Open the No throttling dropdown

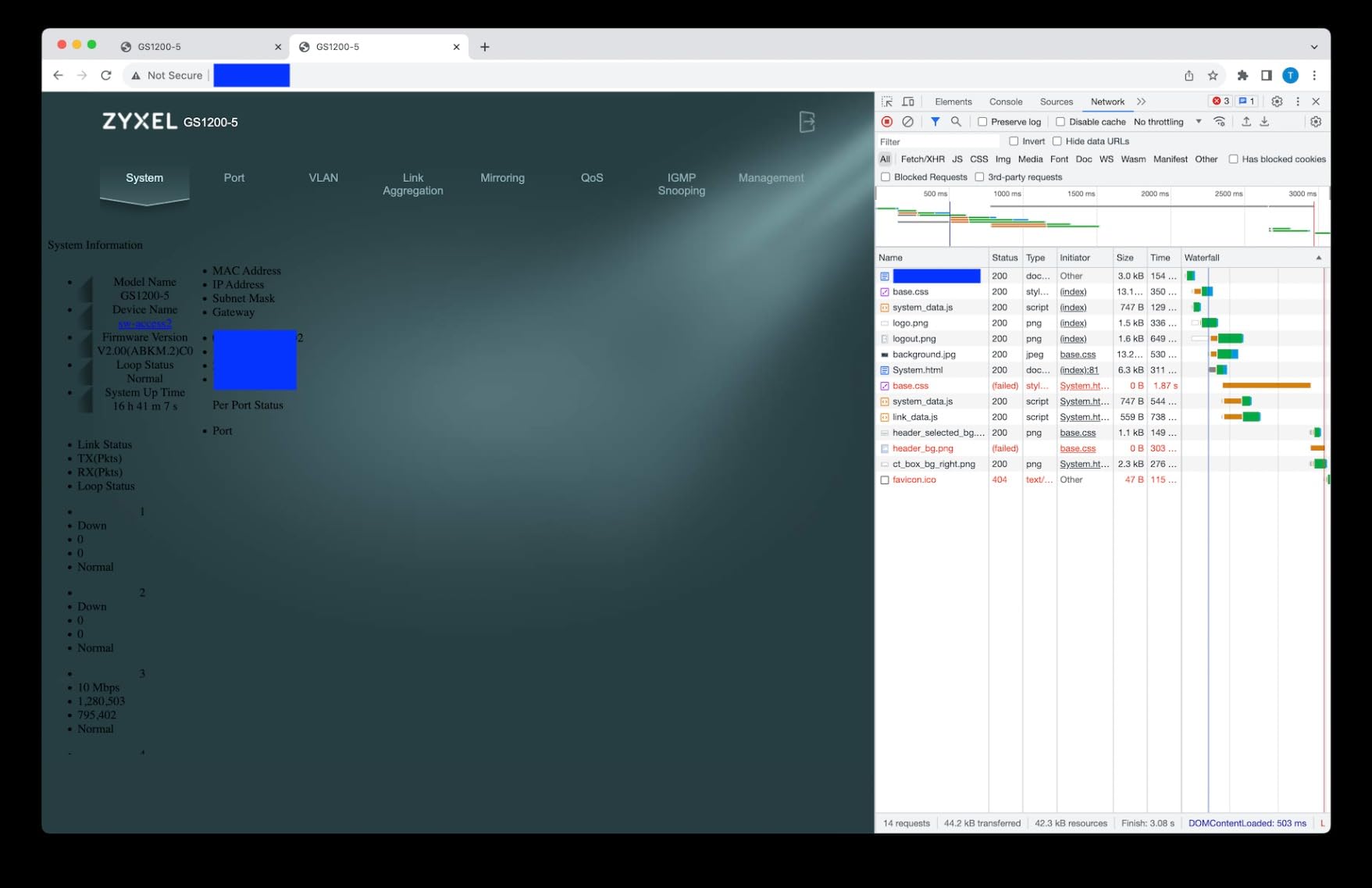[1167, 122]
